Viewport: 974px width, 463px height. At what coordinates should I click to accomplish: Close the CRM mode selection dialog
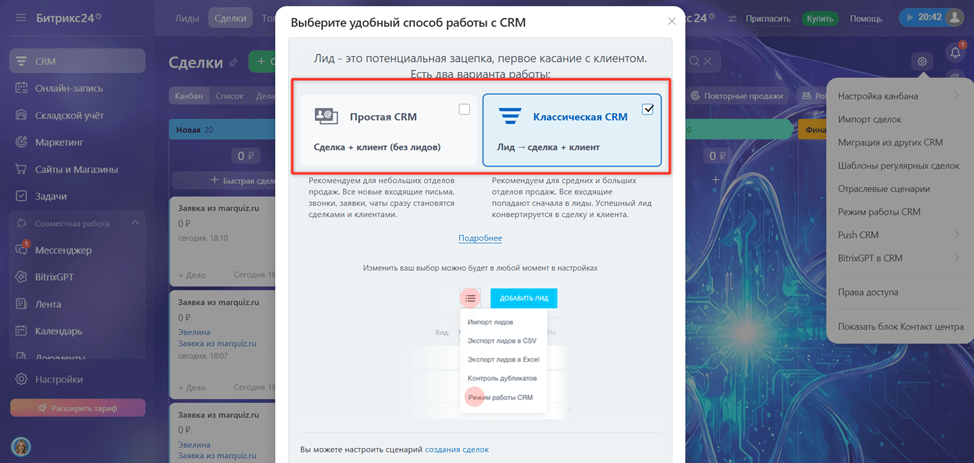click(671, 21)
